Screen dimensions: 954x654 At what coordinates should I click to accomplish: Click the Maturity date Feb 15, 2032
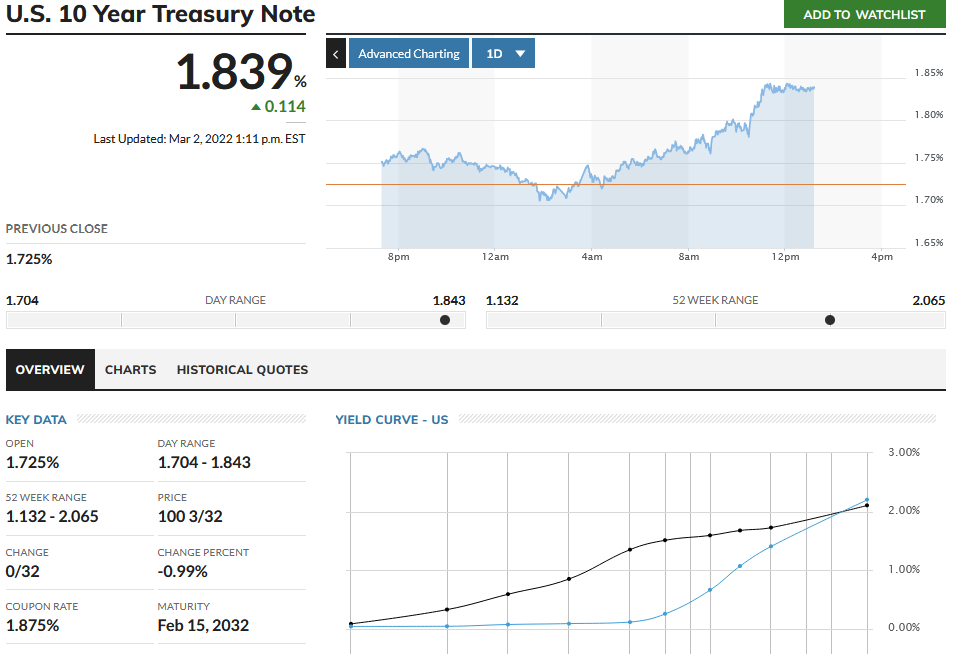[x=203, y=625]
